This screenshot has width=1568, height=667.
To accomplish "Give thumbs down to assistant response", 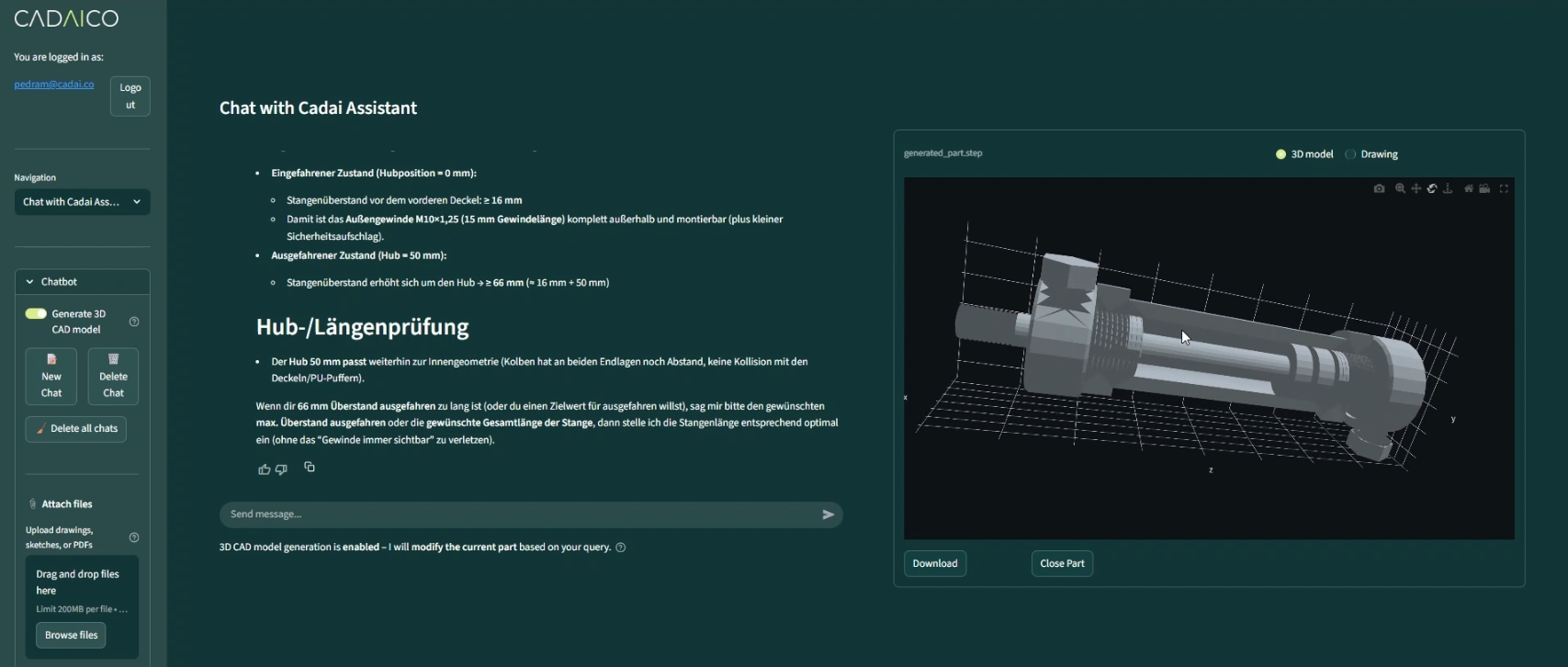I will click(x=281, y=469).
